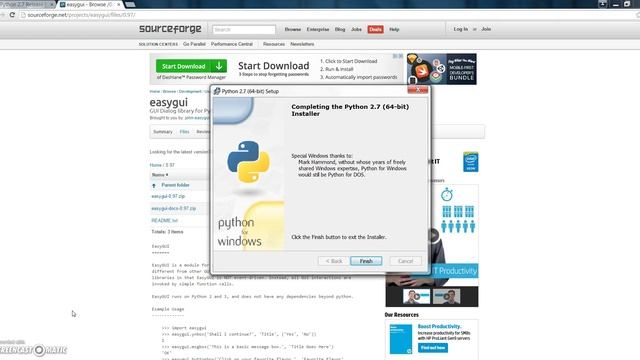This screenshot has width=640, height=360.
Task: Switch to the easygui Files tab
Action: (184, 132)
